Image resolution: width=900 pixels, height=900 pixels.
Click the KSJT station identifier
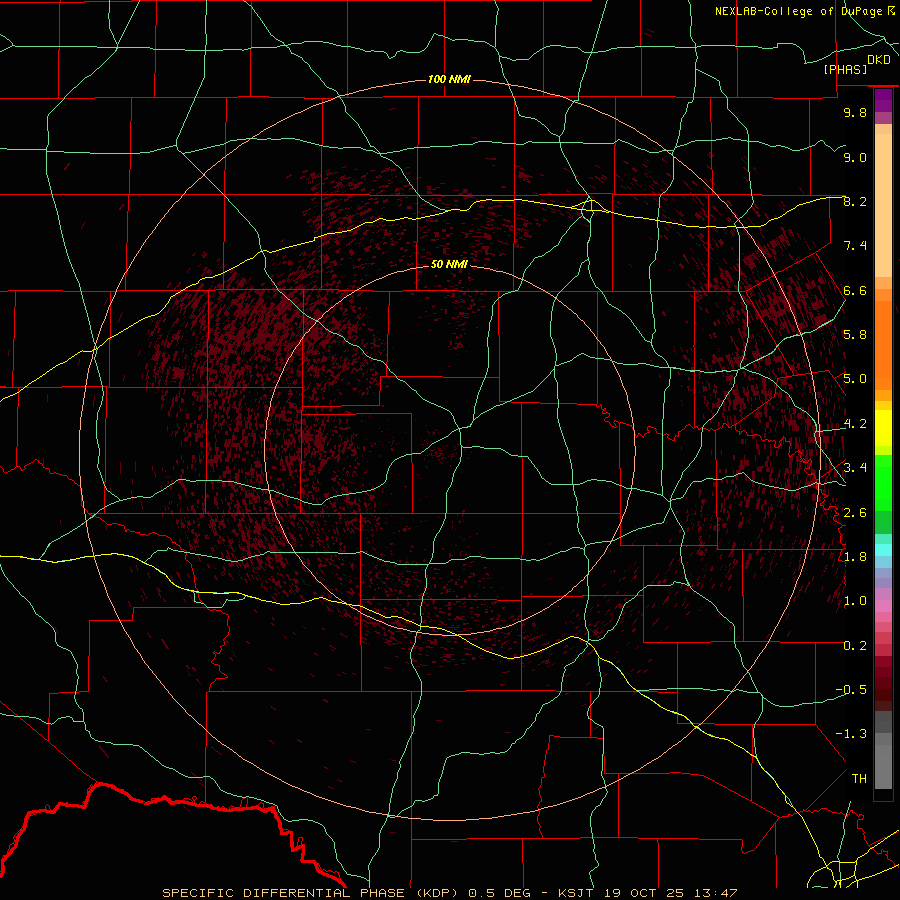click(578, 893)
